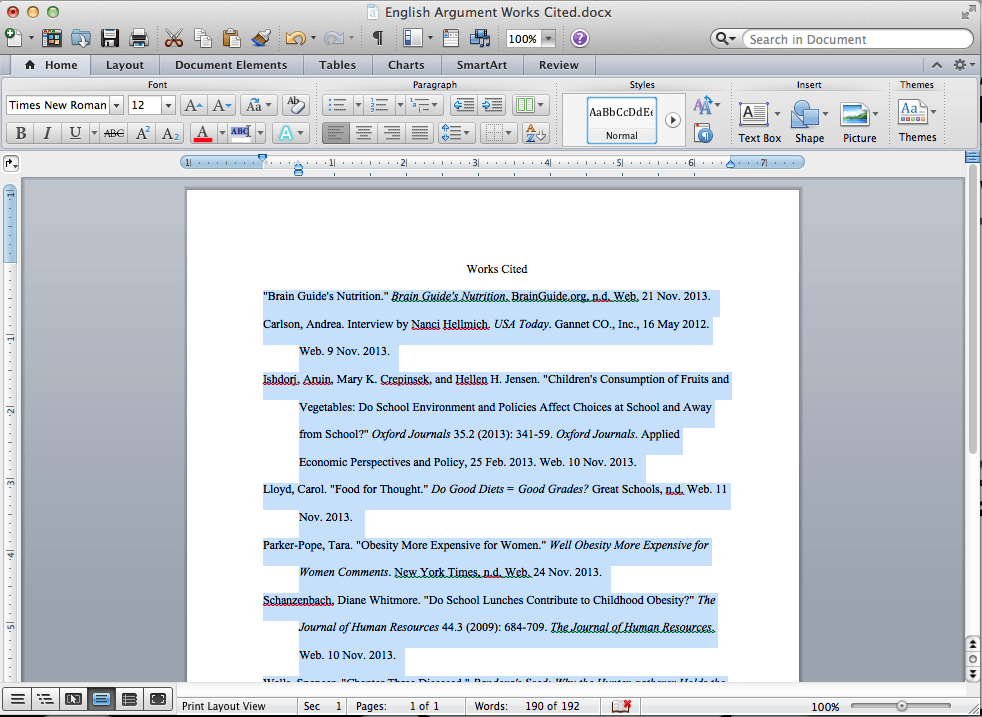
Task: Switch to the Layout tab
Action: (125, 65)
